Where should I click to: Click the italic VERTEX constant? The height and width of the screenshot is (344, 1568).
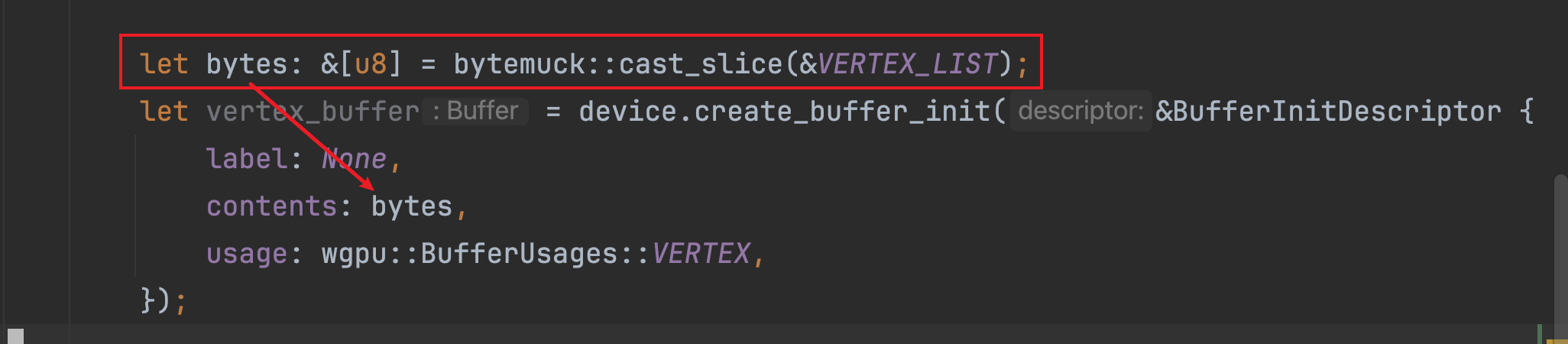coord(701,254)
